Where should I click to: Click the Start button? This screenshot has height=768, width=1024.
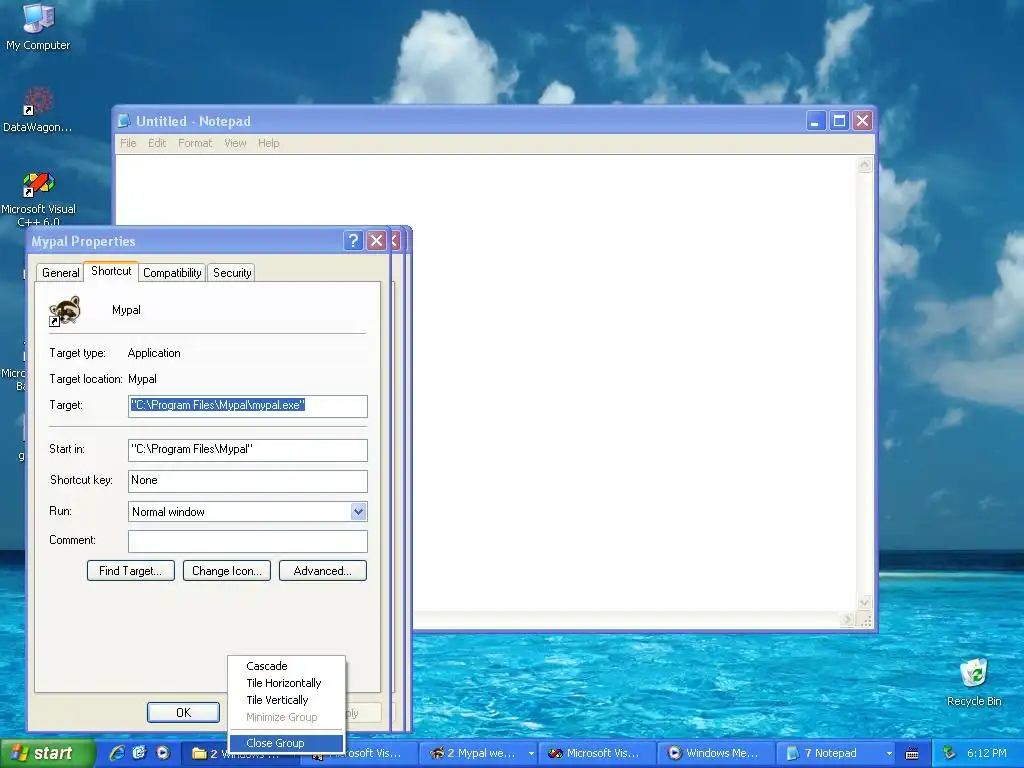(x=46, y=754)
